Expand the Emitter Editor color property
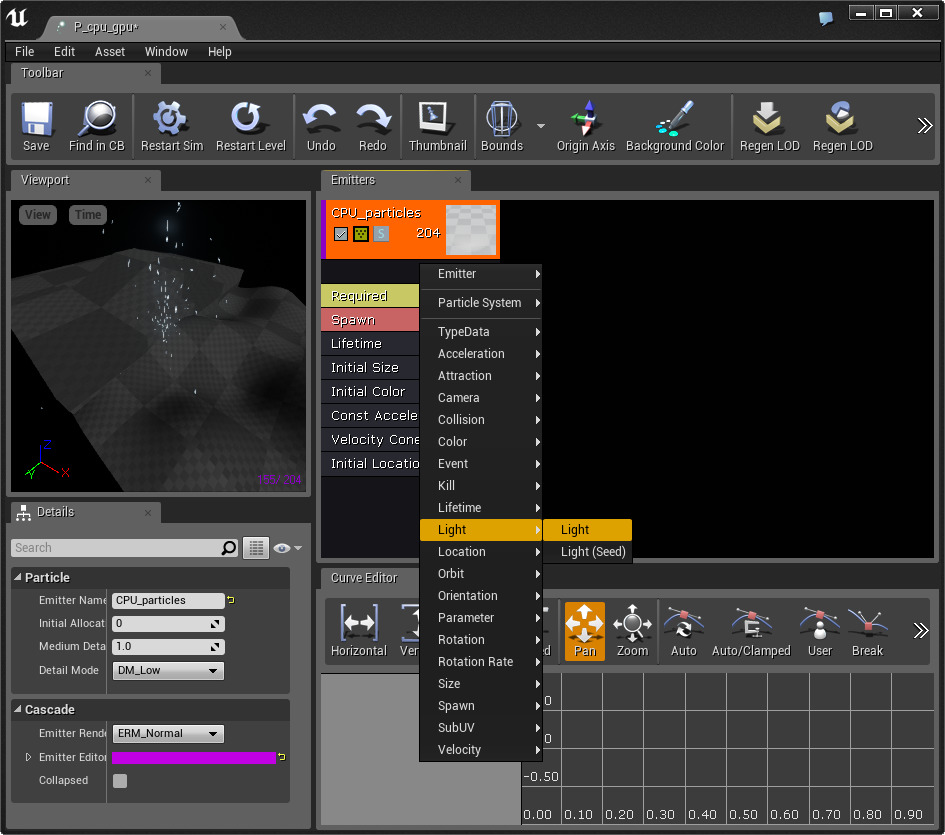 tap(29, 758)
